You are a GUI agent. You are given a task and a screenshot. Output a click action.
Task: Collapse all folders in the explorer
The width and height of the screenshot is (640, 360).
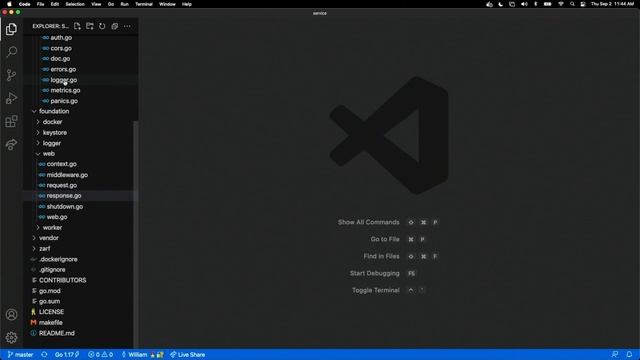pos(115,26)
